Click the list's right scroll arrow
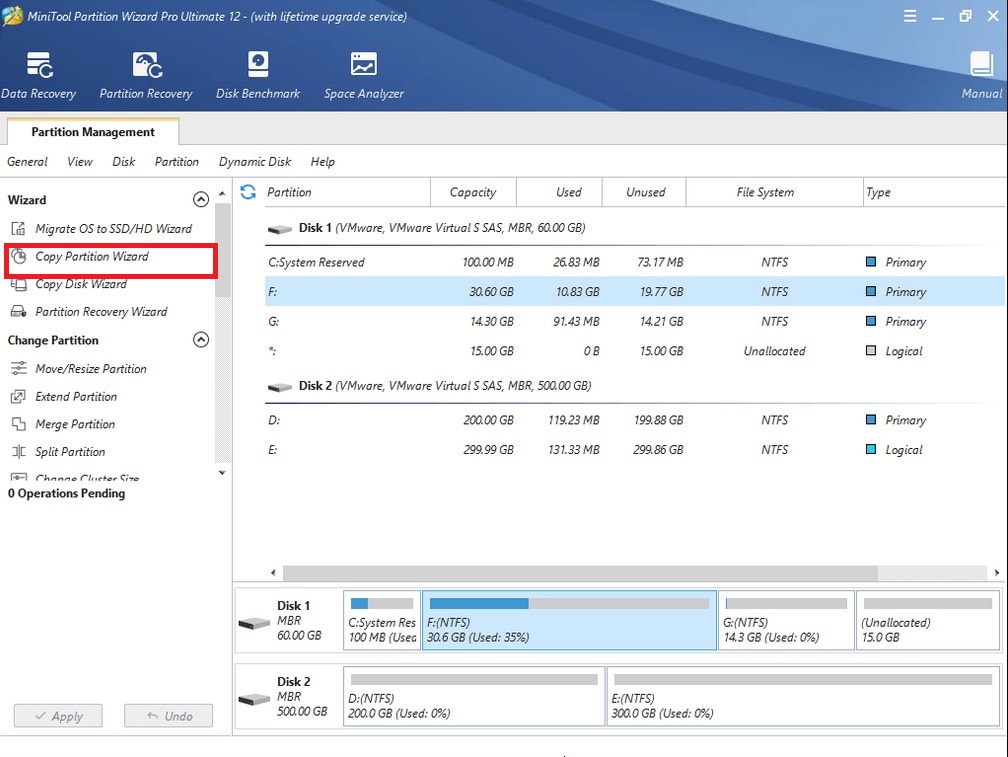This screenshot has height=757, width=1008. [x=996, y=573]
